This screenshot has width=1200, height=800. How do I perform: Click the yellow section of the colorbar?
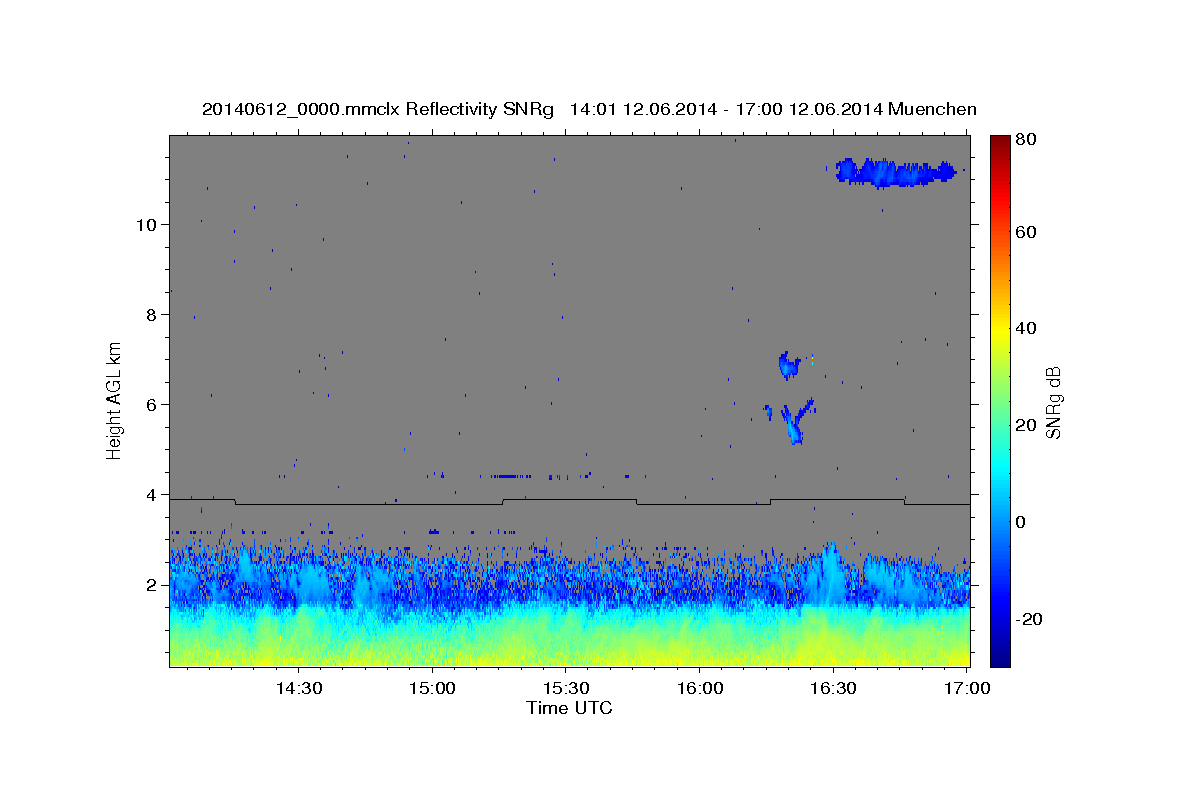tap(1000, 328)
